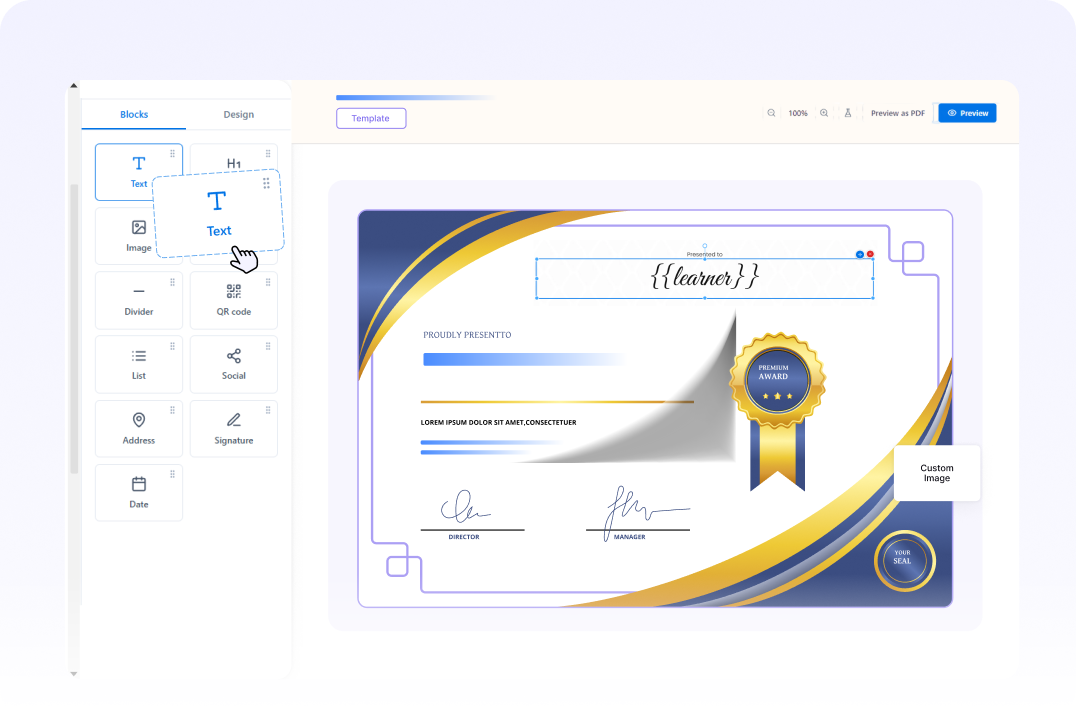1076x720 pixels.
Task: Click the Template button
Action: 371,118
